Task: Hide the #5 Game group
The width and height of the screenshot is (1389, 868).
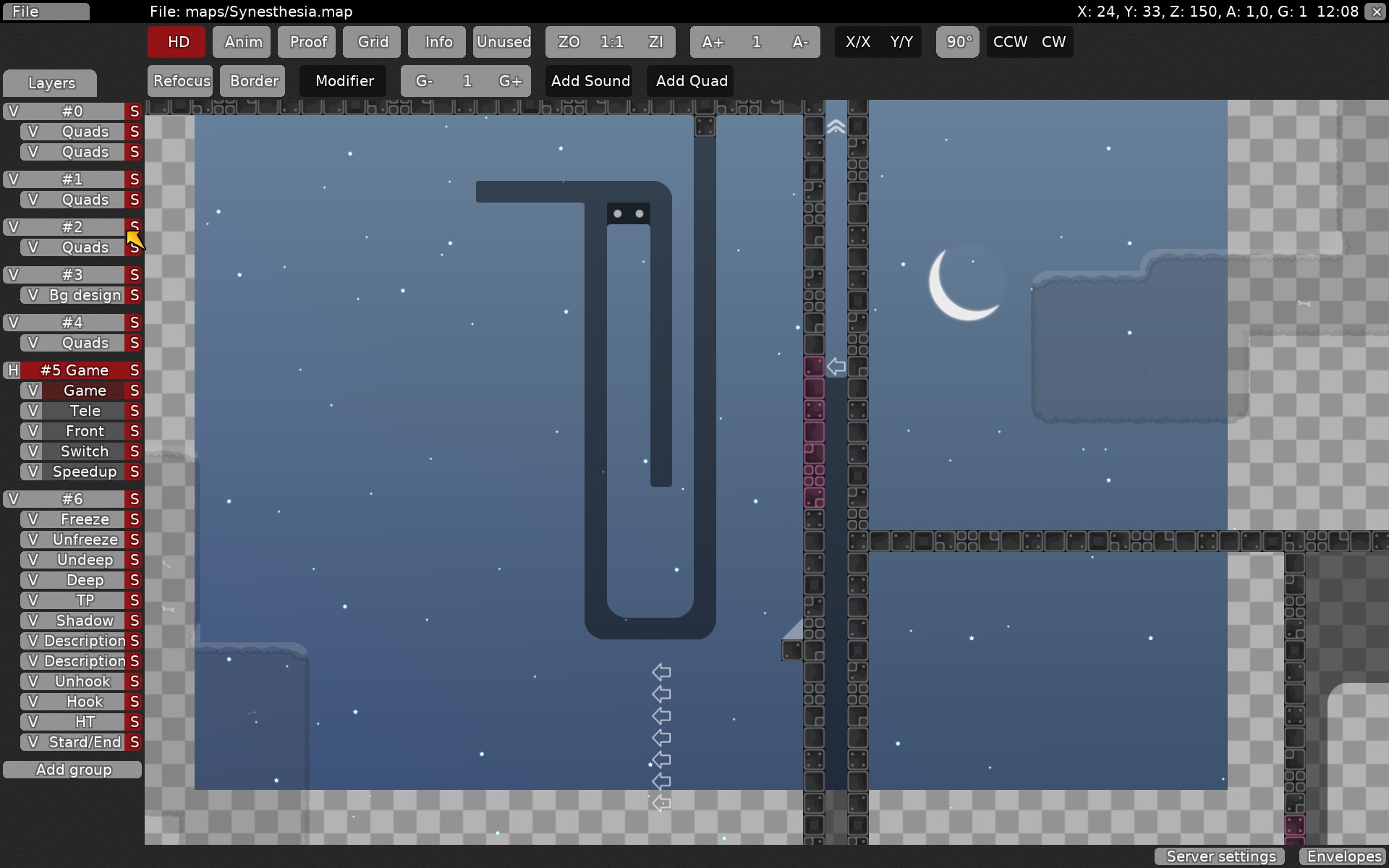Action: [12, 370]
